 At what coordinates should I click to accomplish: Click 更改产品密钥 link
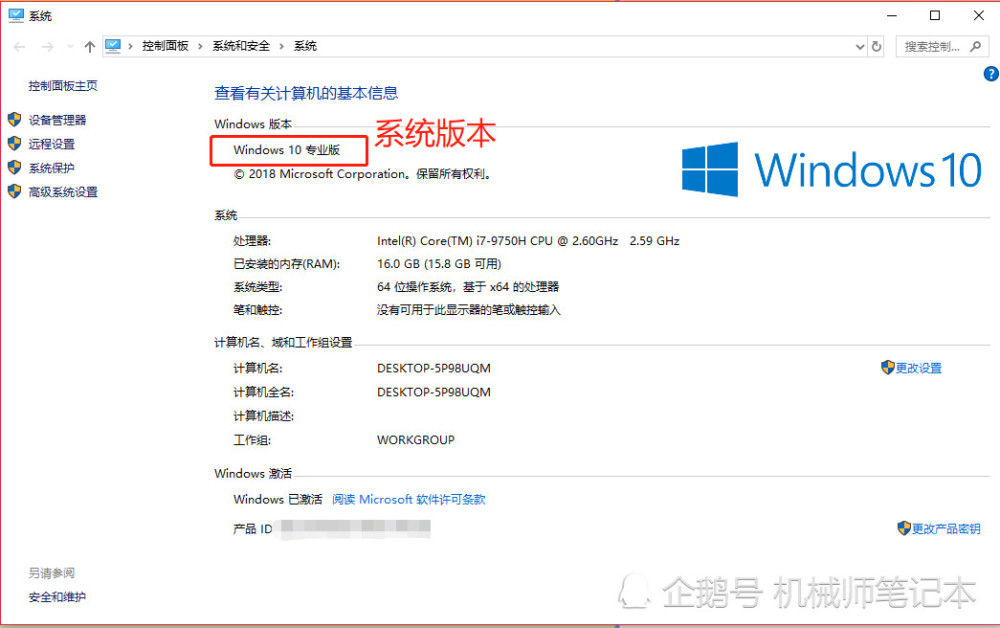pos(946,529)
